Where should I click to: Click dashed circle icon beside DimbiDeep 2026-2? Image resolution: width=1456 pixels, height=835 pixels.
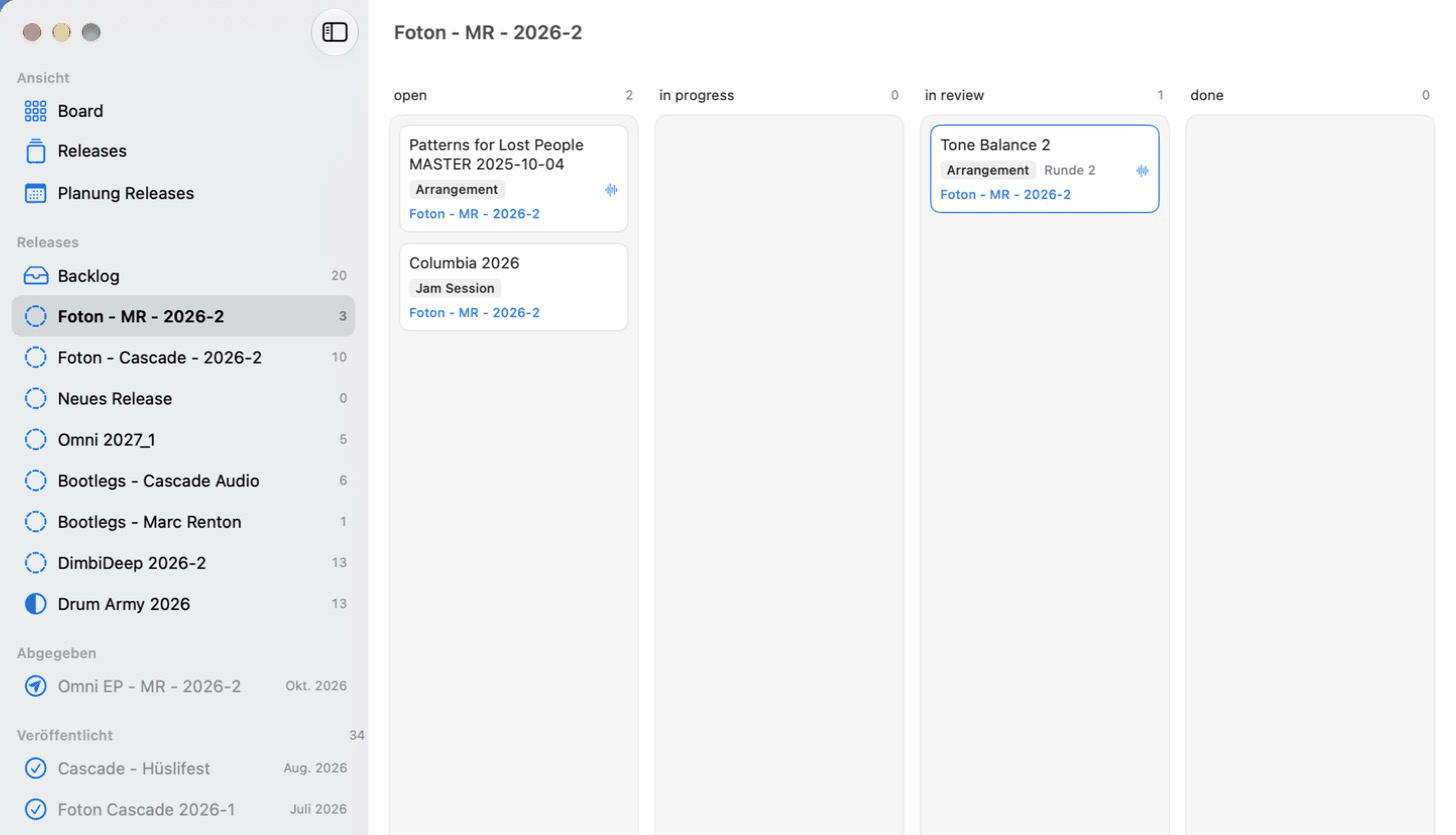coord(35,562)
